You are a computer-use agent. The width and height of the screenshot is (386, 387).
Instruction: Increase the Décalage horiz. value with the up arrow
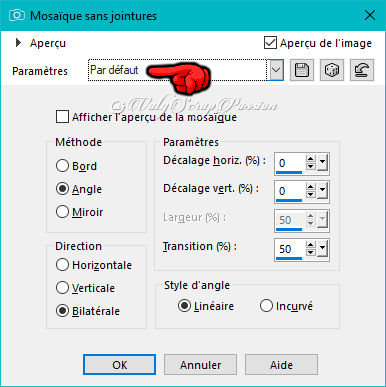[311, 159]
